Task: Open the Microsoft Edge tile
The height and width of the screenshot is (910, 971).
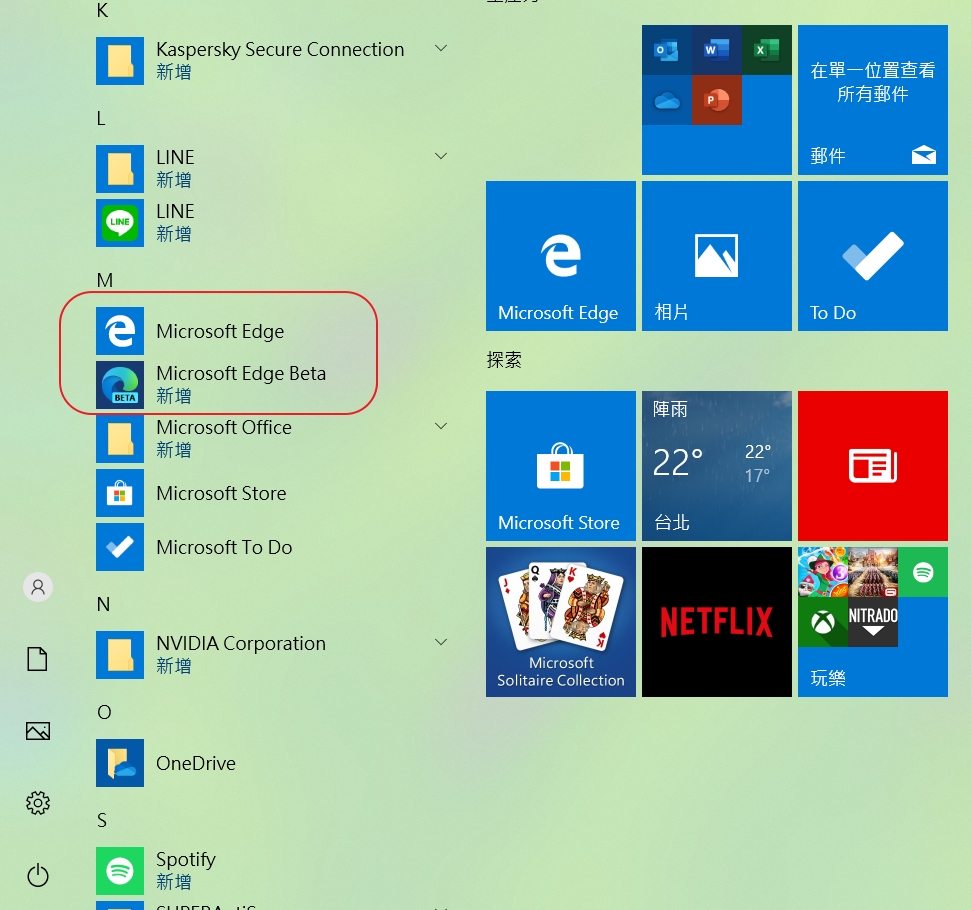Action: [x=560, y=256]
